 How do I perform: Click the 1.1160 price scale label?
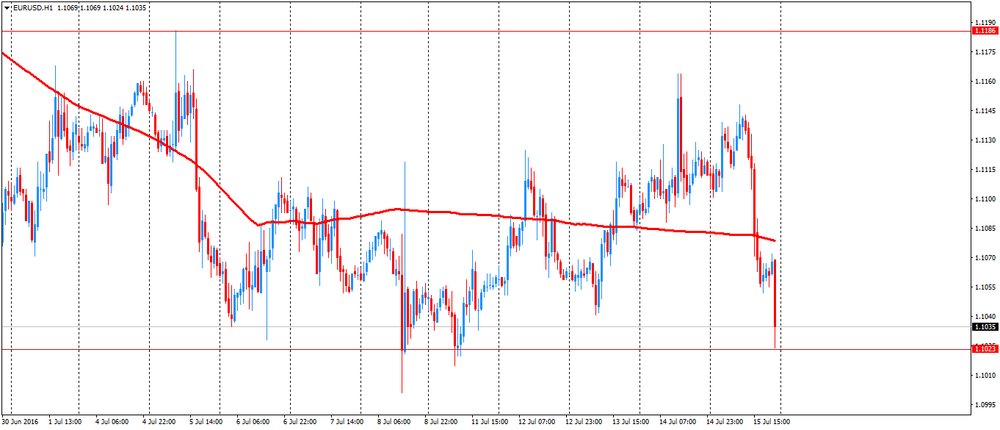[x=985, y=81]
